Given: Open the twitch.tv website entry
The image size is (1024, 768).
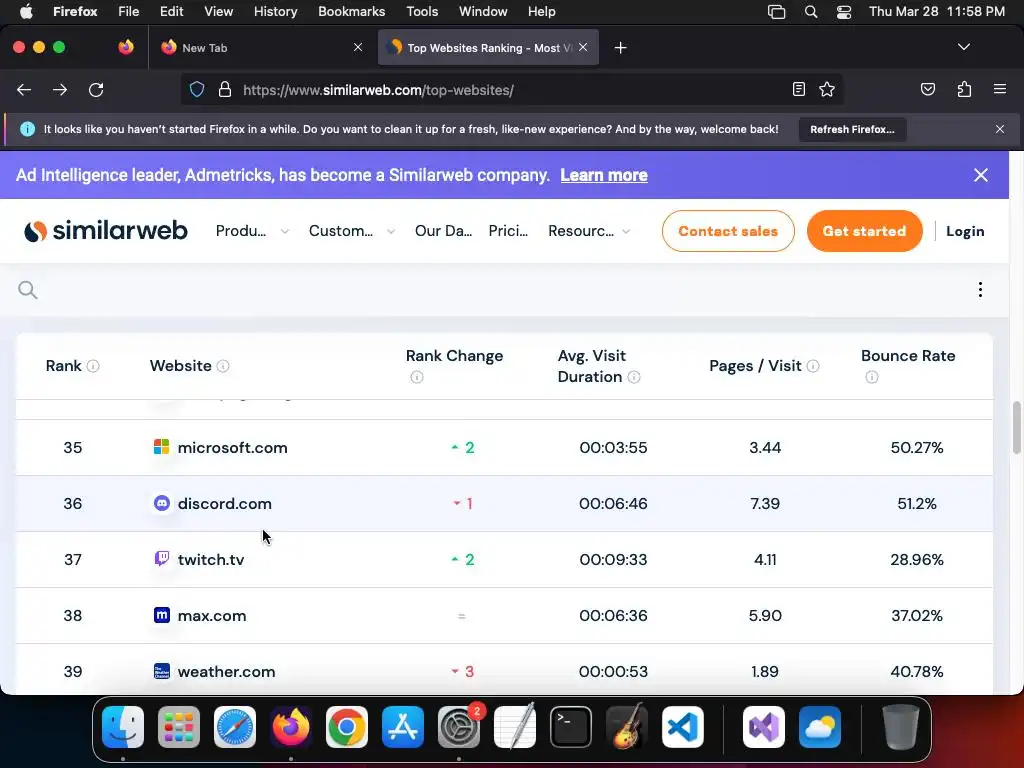Looking at the screenshot, I should point(211,560).
